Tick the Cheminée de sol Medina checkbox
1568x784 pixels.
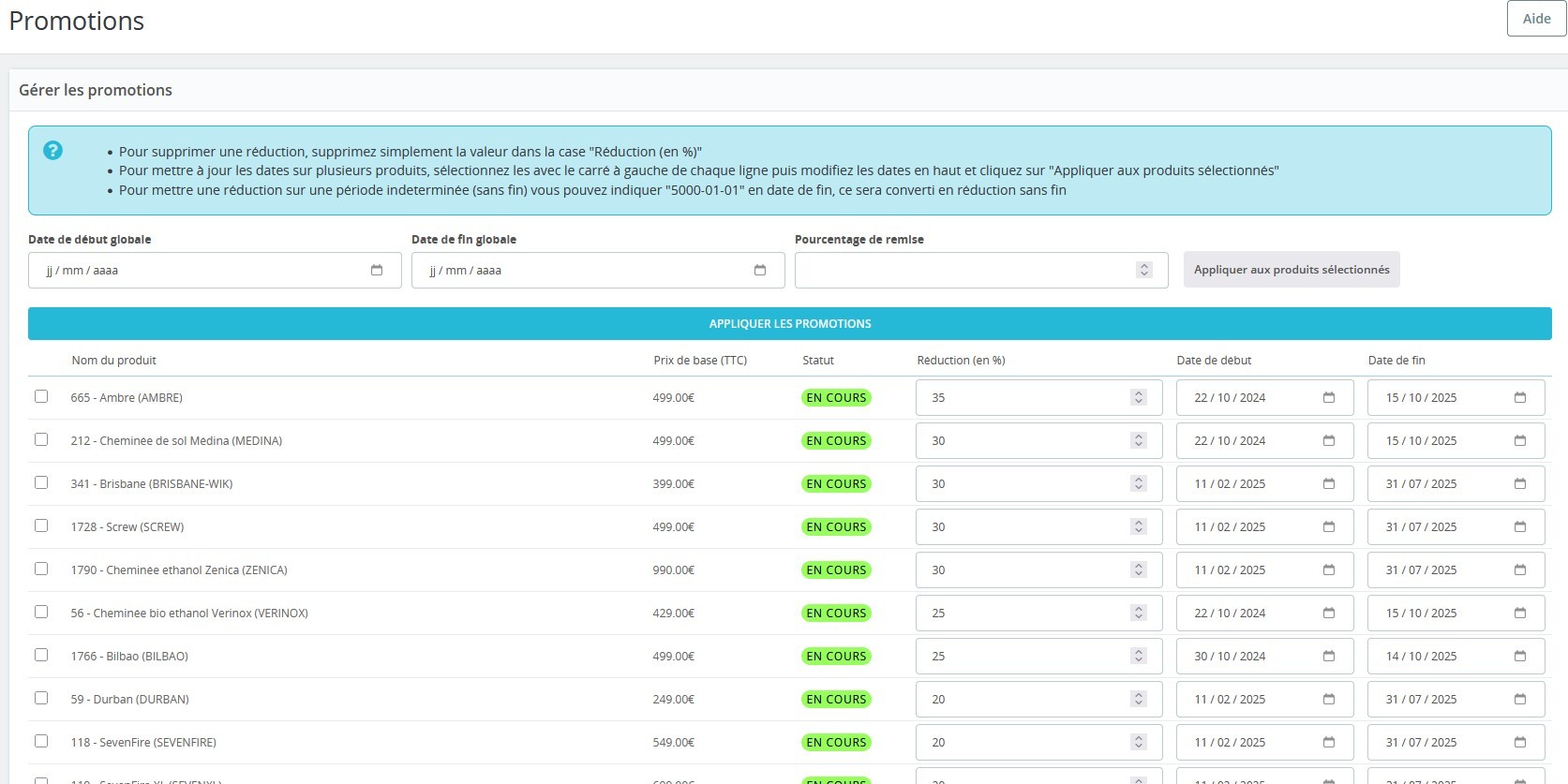coord(41,439)
